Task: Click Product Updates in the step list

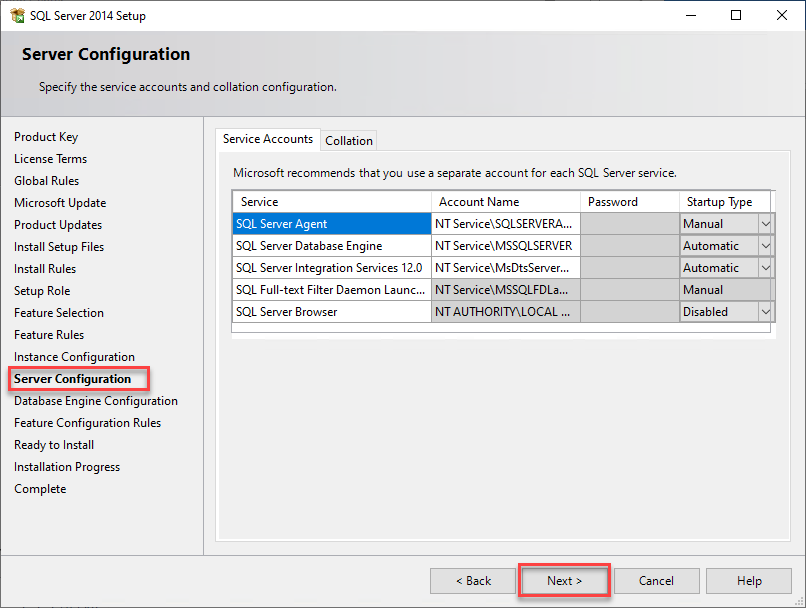Action: point(58,225)
